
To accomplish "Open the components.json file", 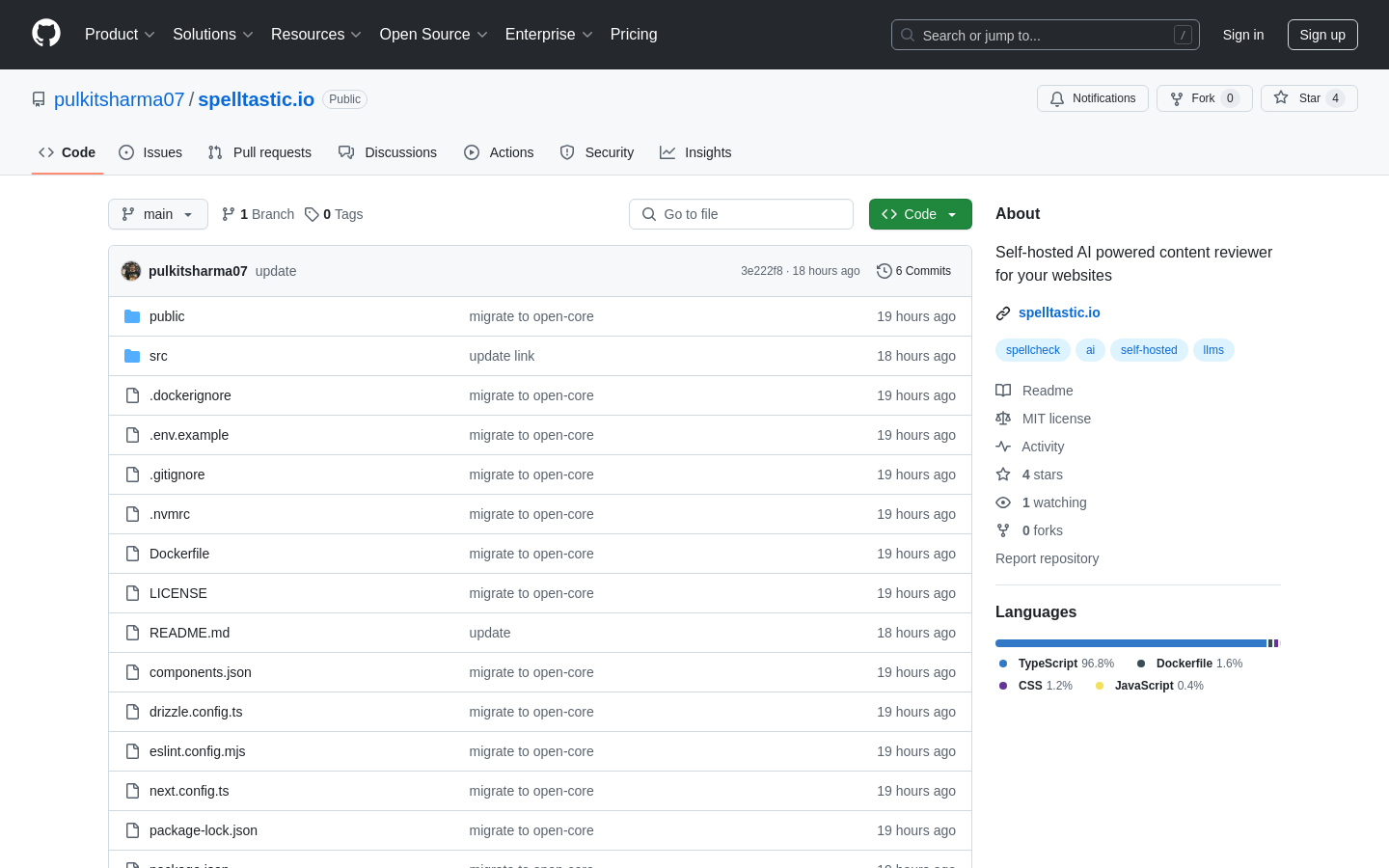I will pyautogui.click(x=201, y=672).
